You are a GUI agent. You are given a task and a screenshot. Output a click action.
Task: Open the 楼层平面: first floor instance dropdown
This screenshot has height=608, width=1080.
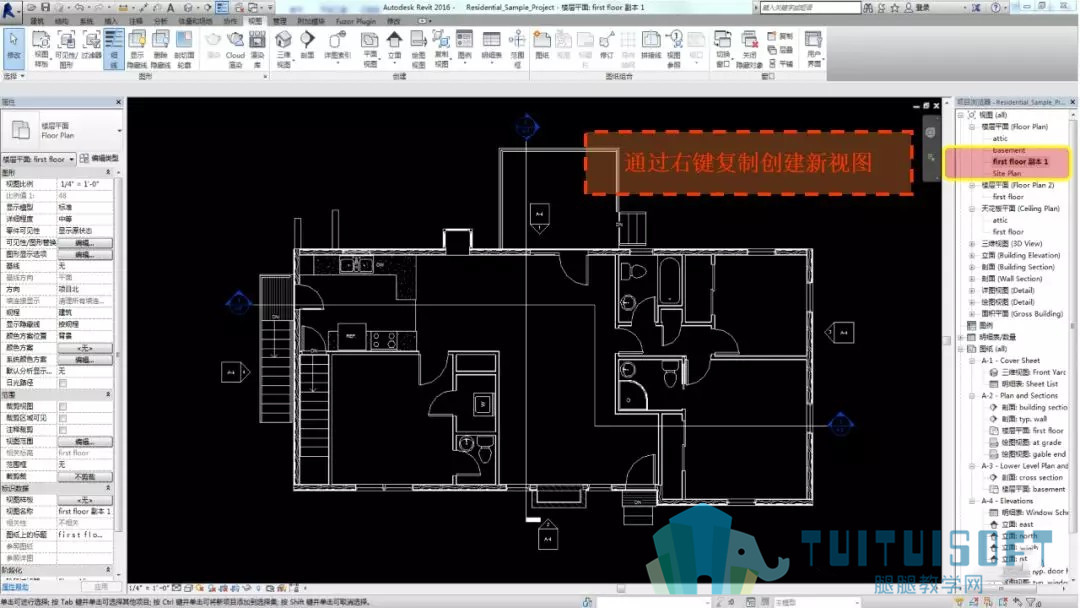tap(39, 159)
